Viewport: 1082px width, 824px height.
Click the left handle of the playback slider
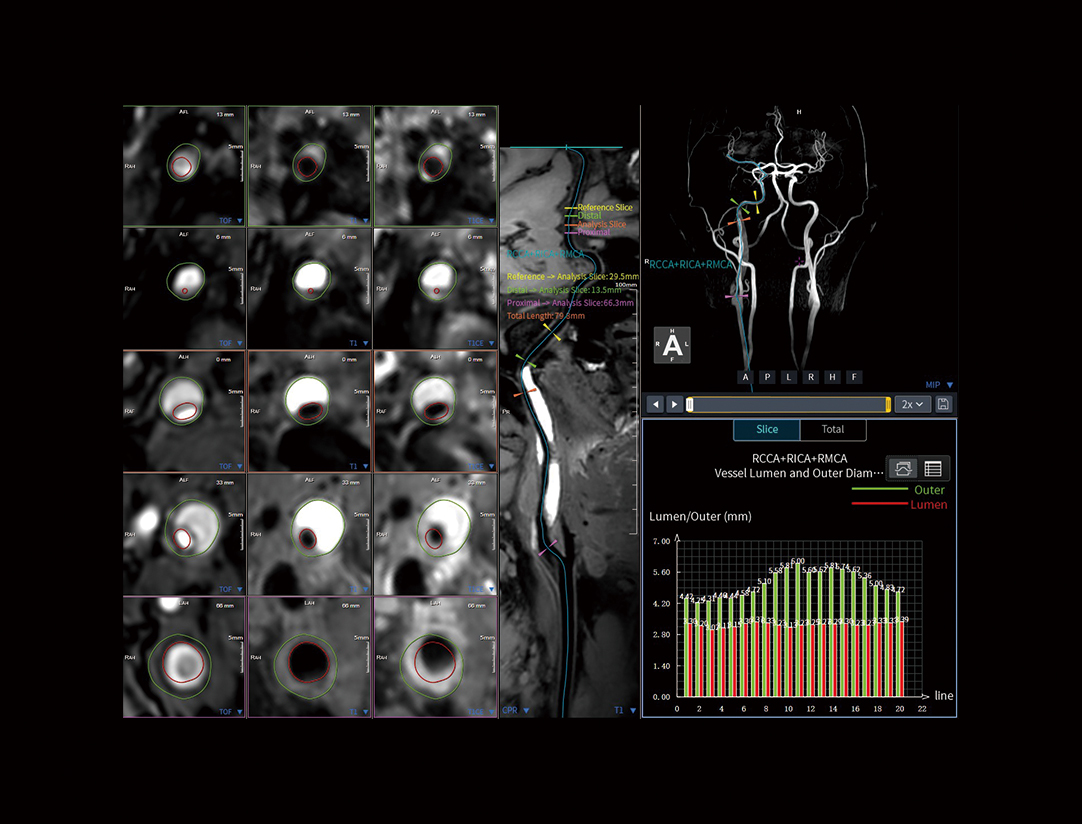coord(690,404)
